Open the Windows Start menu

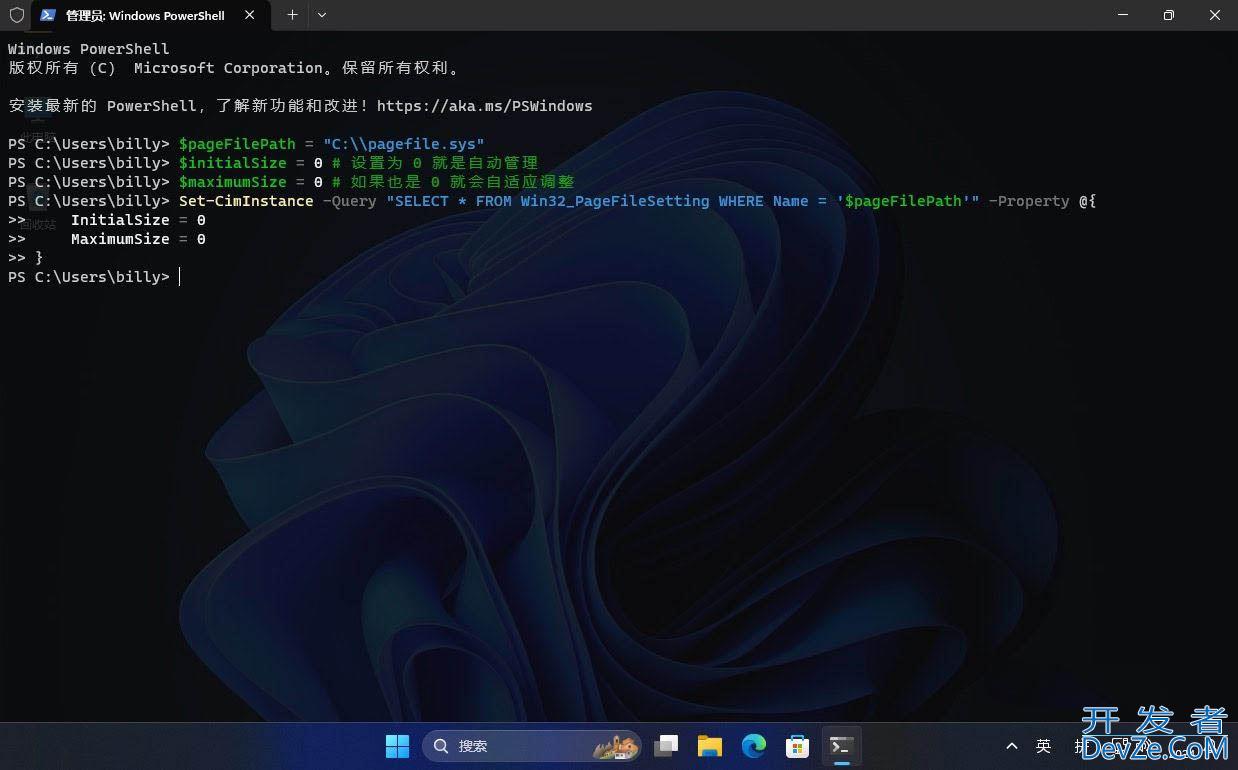[397, 746]
